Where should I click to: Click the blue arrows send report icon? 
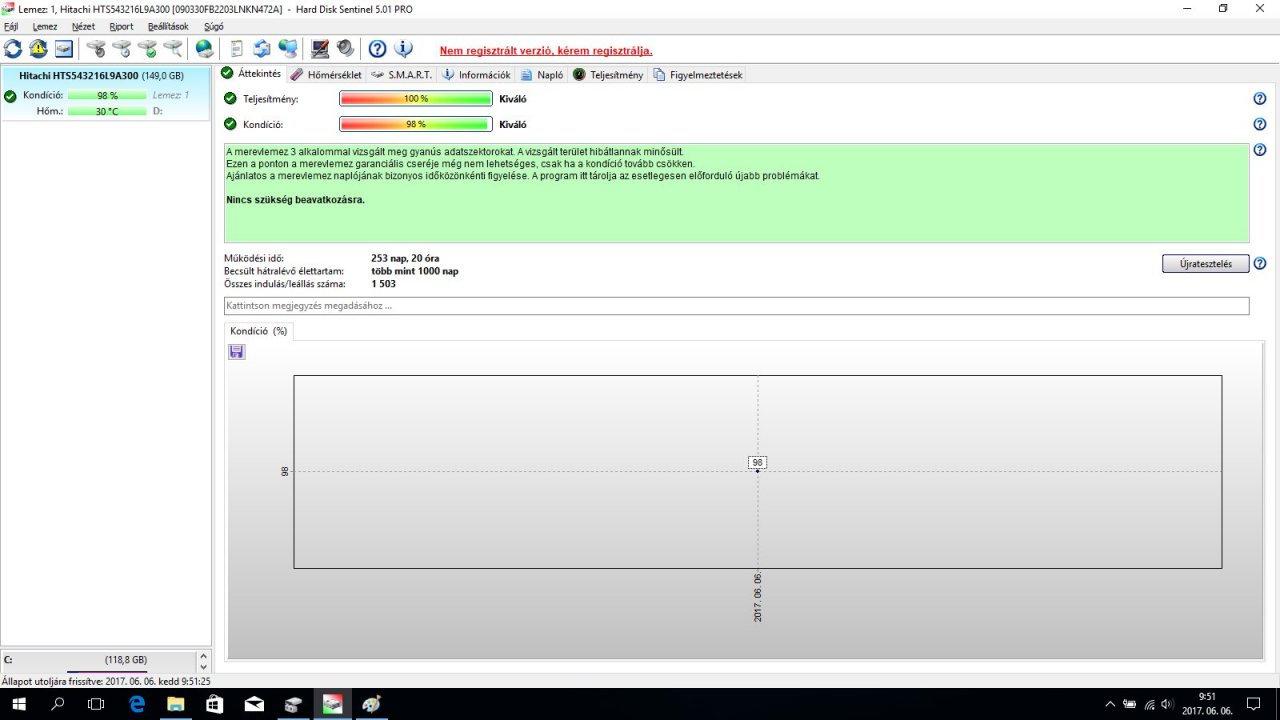pyautogui.click(x=261, y=48)
